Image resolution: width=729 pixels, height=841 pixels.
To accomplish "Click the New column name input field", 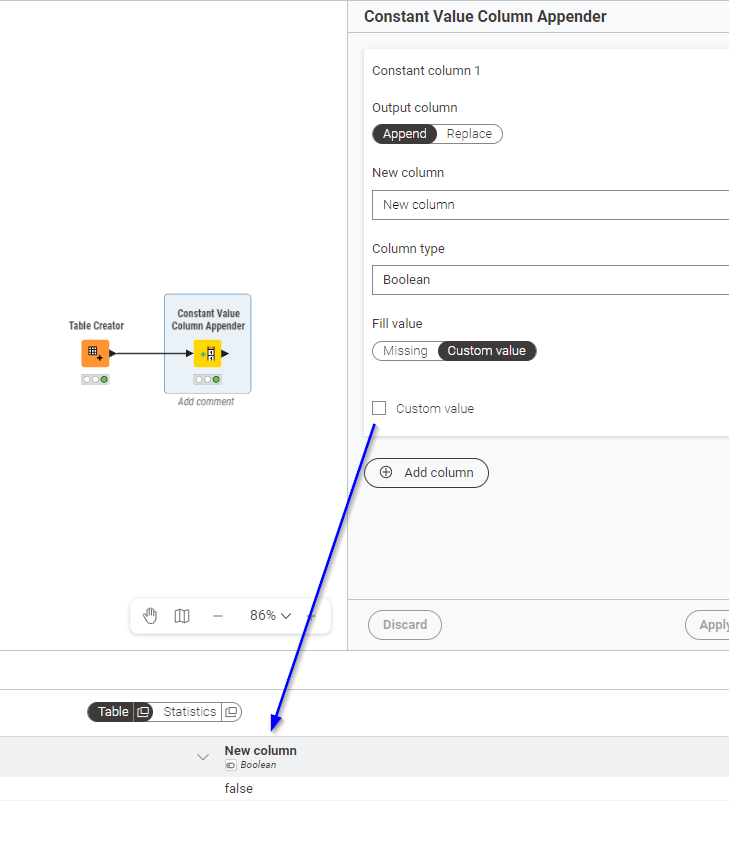I will point(550,205).
